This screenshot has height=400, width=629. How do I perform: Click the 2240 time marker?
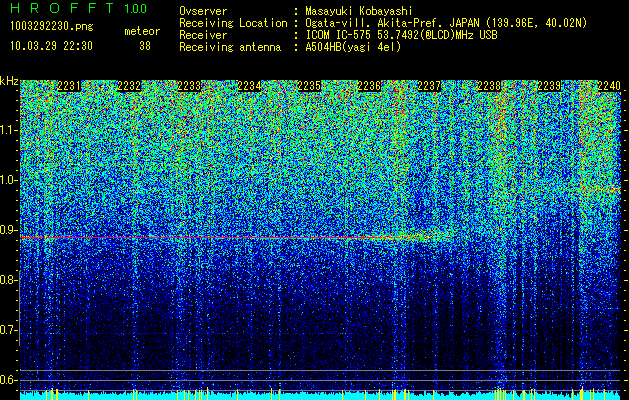point(609,86)
